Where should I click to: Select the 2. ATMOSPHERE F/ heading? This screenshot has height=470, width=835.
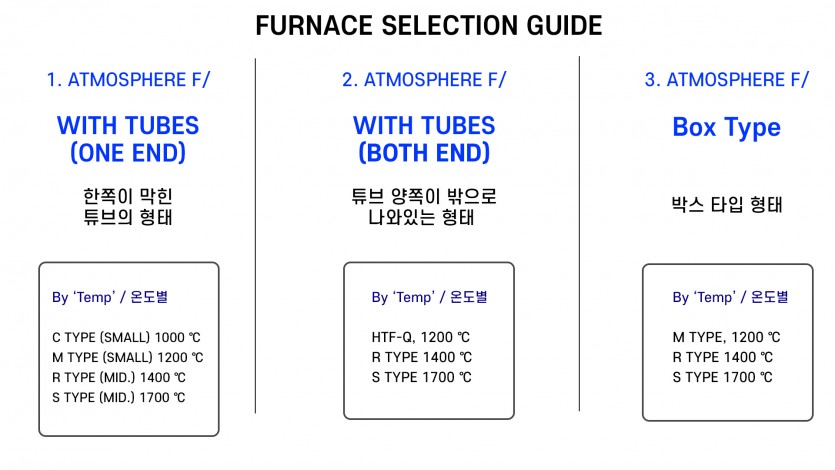(424, 80)
